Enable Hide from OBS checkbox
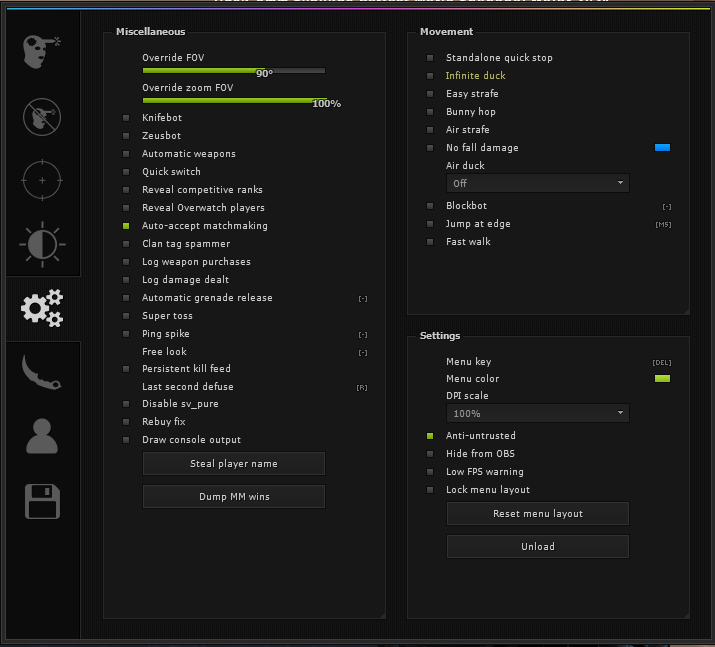Screen dimensions: 715x647 (x=430, y=454)
